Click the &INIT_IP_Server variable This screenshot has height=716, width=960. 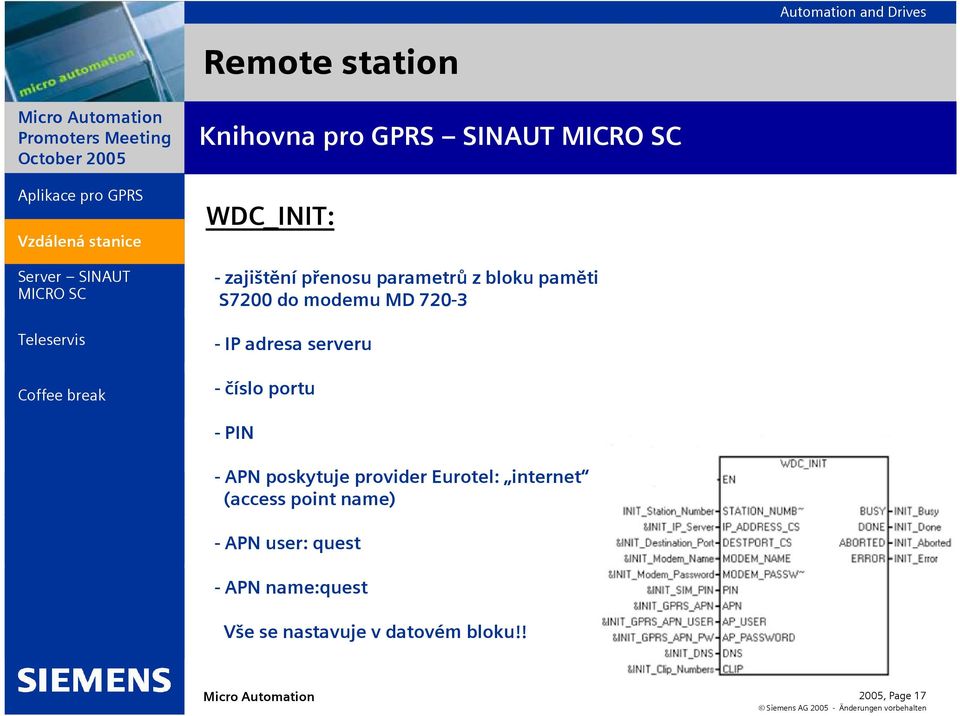click(x=678, y=527)
